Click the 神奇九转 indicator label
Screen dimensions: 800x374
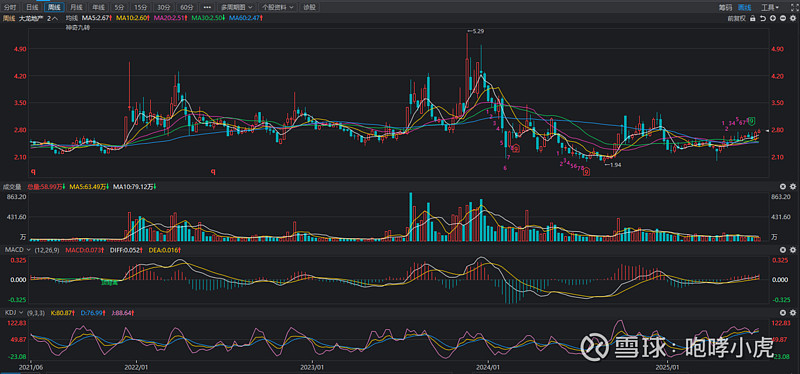point(78,28)
